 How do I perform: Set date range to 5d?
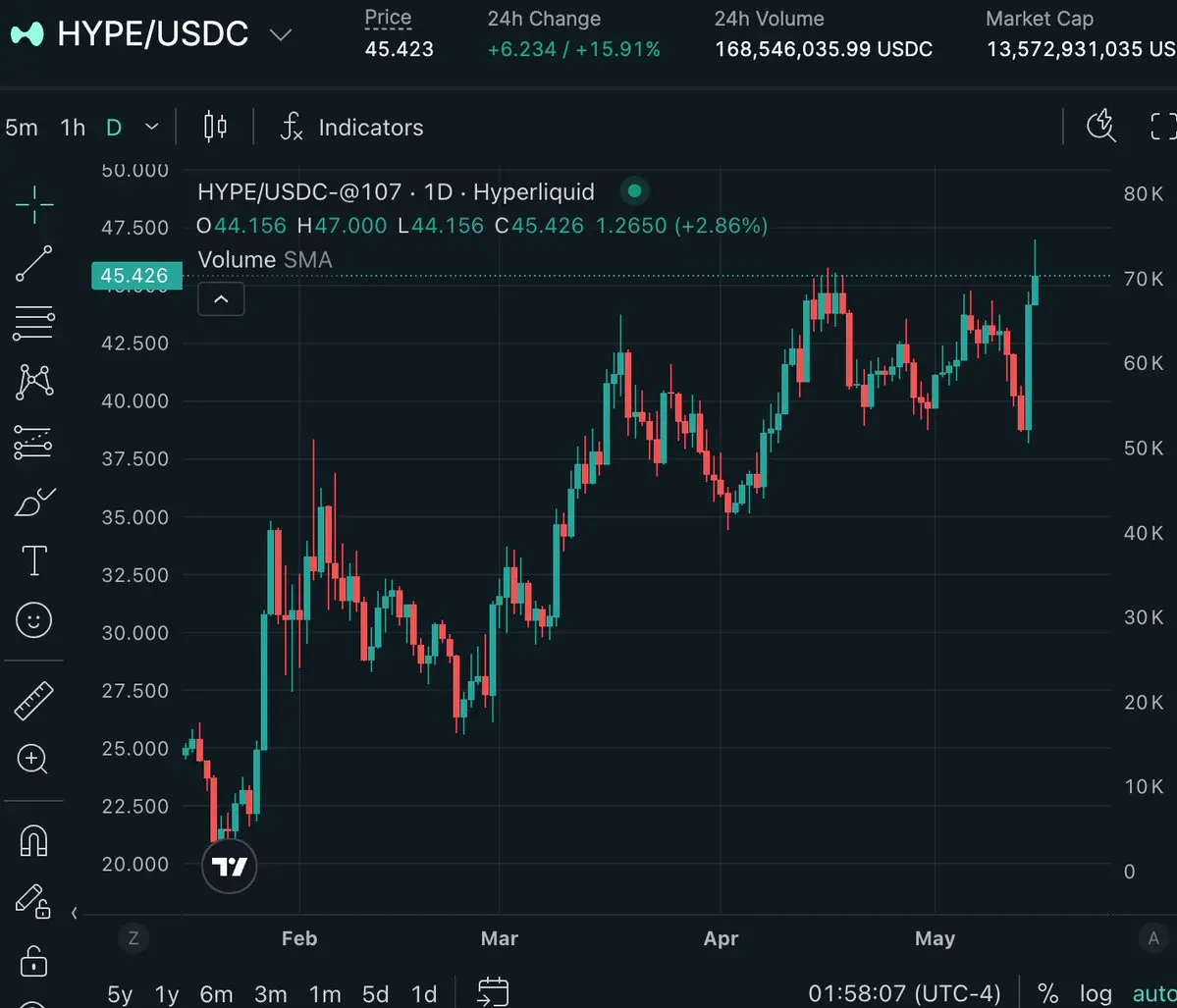[375, 994]
